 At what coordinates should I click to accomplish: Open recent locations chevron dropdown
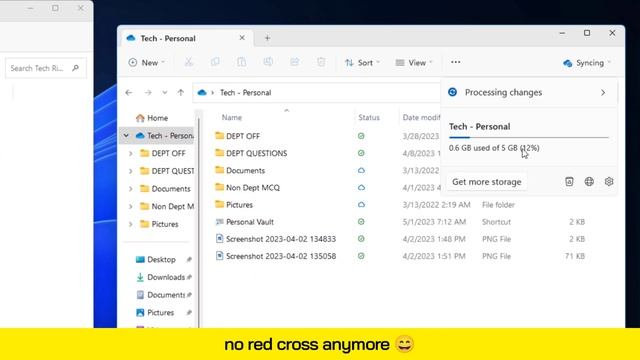coord(164,93)
